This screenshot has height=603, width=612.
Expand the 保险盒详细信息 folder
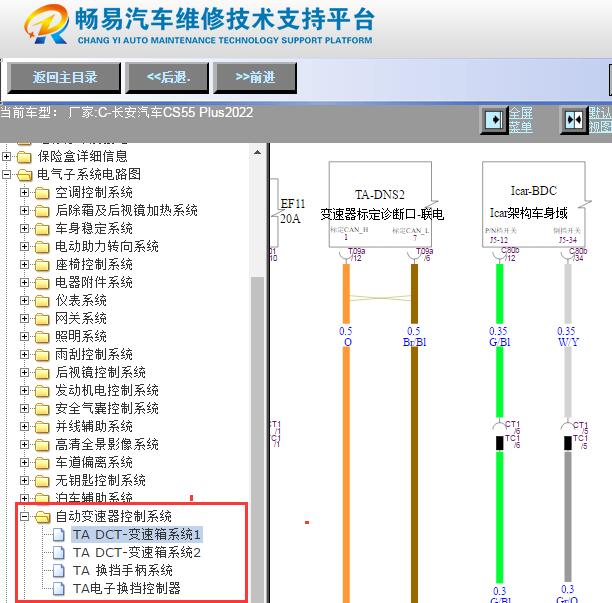[x=6, y=157]
